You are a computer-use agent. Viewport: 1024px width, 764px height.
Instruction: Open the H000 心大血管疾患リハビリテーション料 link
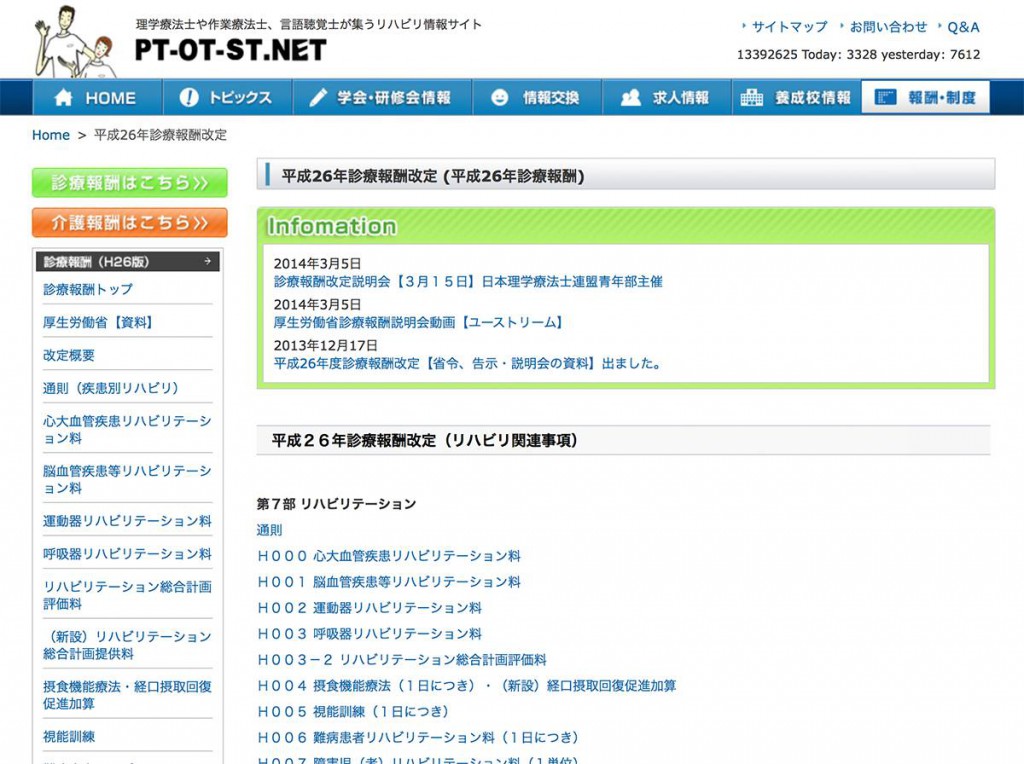click(x=389, y=556)
